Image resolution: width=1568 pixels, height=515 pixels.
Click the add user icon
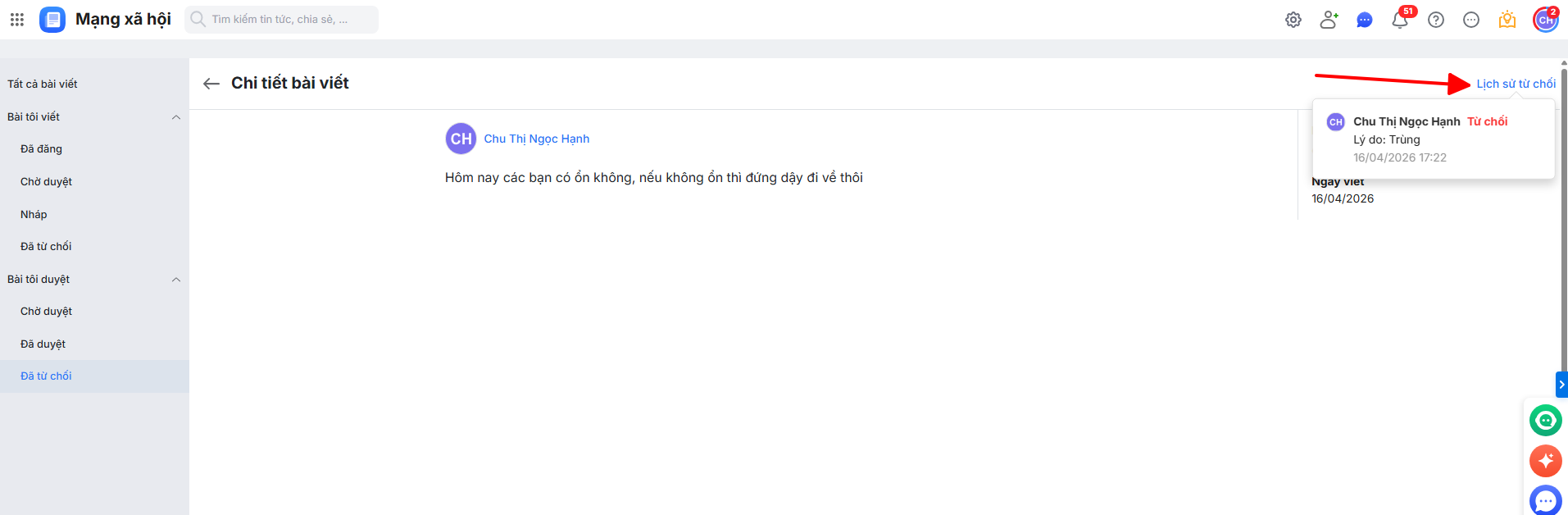[1329, 20]
